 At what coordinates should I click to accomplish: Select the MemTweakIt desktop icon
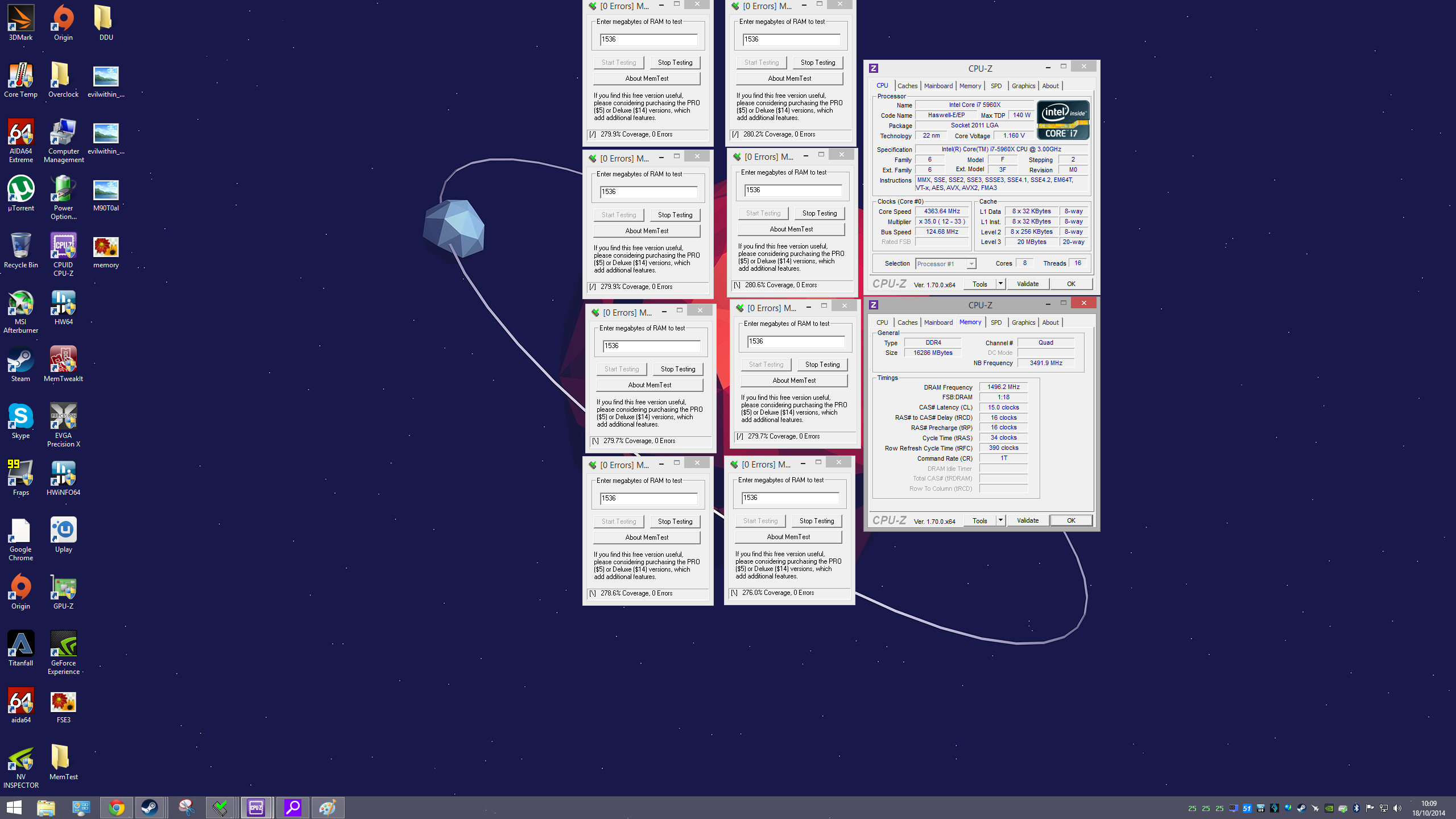(x=63, y=364)
